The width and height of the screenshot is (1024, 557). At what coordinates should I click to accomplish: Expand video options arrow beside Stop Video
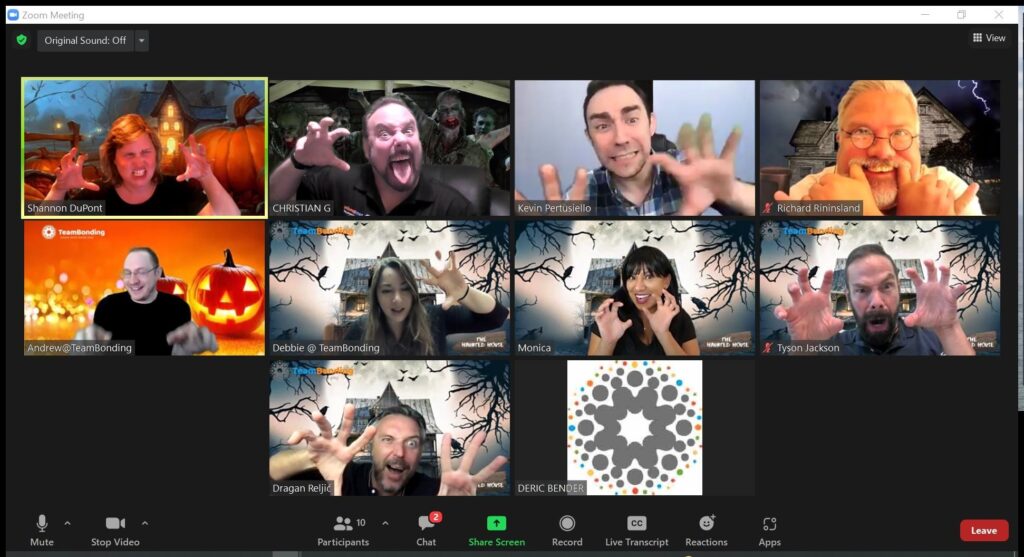point(145,523)
